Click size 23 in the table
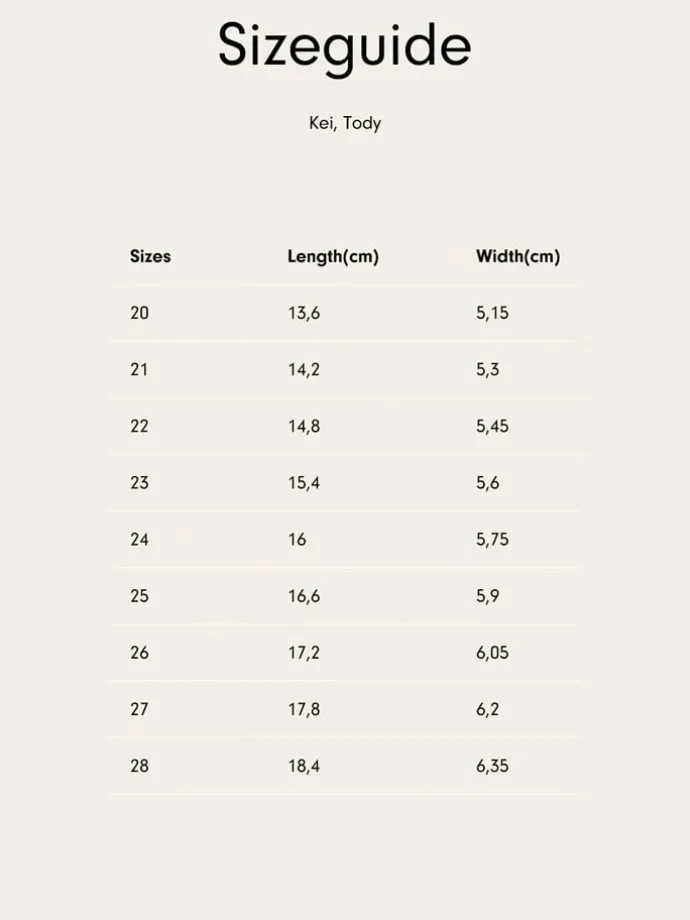Screen dimensions: 690x920 [140, 483]
